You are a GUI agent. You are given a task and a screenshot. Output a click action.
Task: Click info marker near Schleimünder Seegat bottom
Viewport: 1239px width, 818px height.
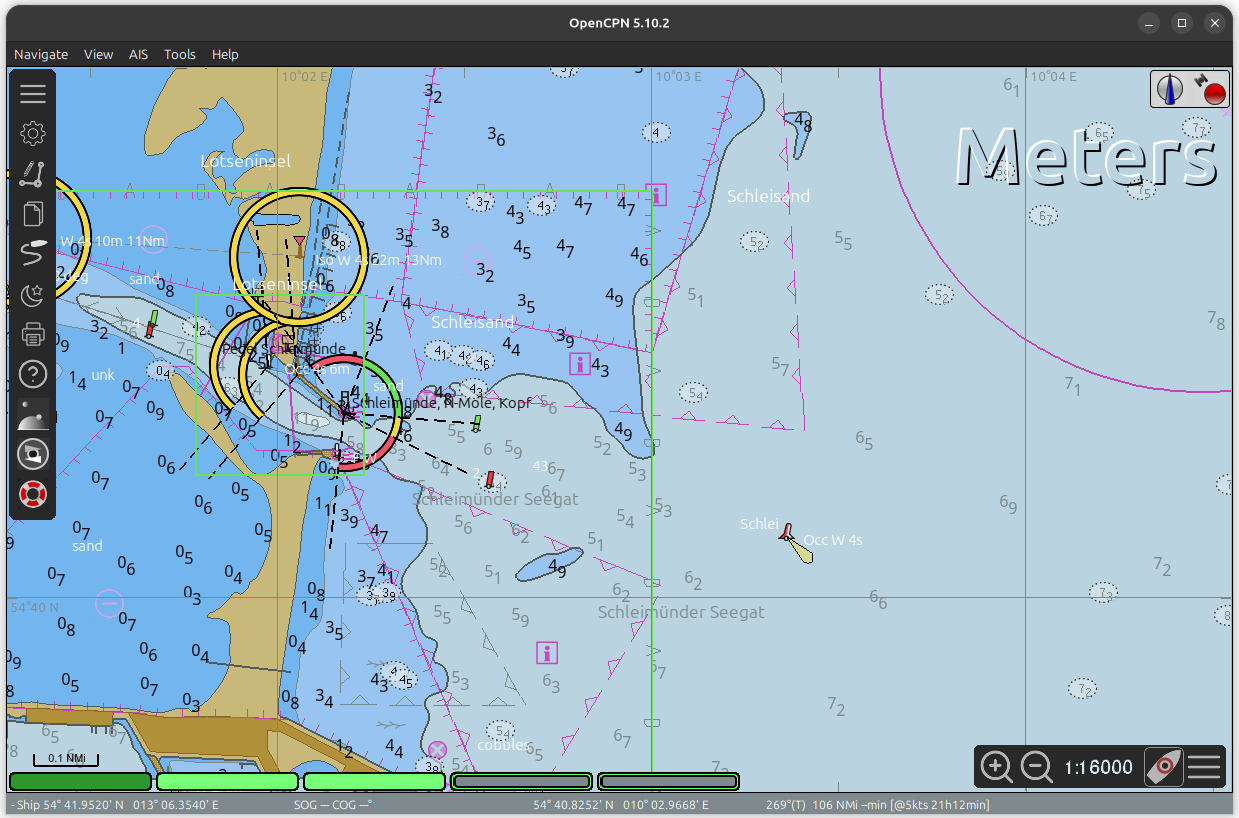point(546,653)
